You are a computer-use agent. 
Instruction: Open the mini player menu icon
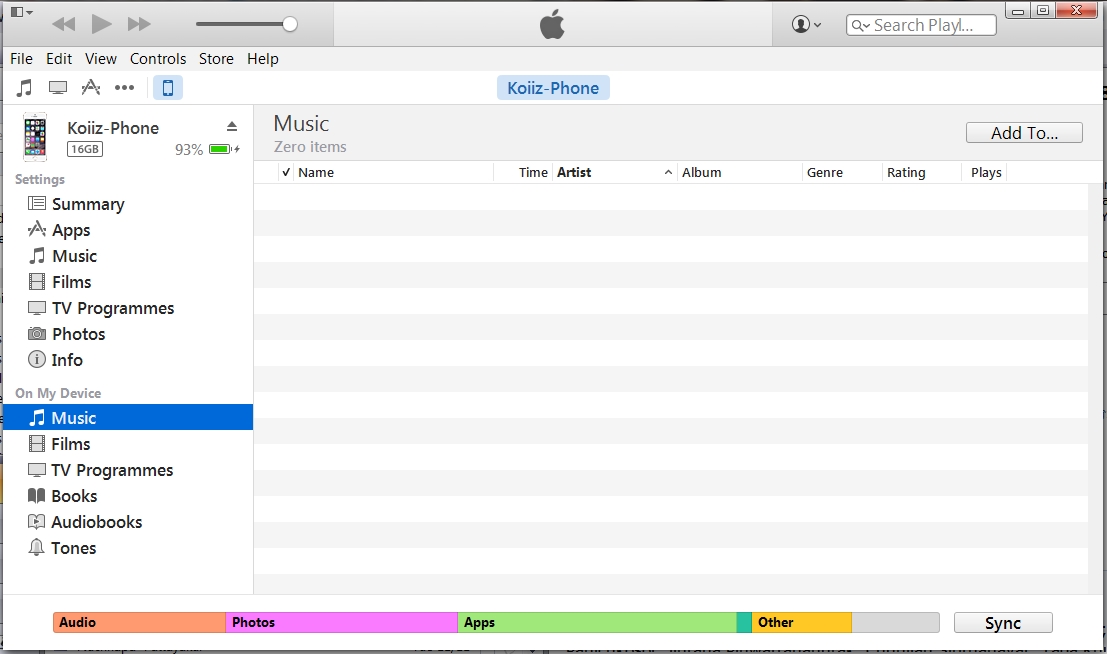coord(21,12)
